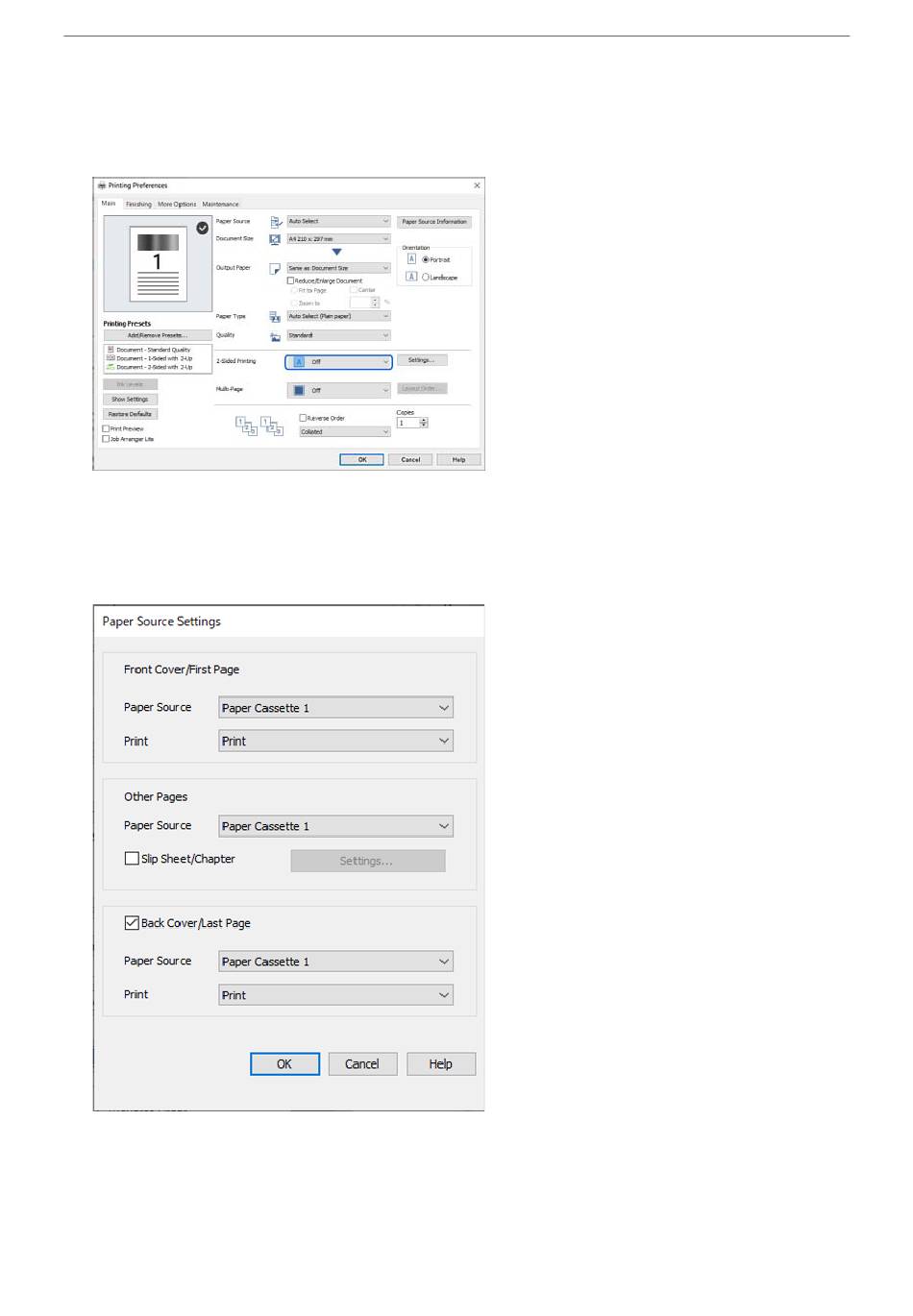Click the Document Size icon
Image resolution: width=913 pixels, height=1316 pixels.
(x=275, y=238)
